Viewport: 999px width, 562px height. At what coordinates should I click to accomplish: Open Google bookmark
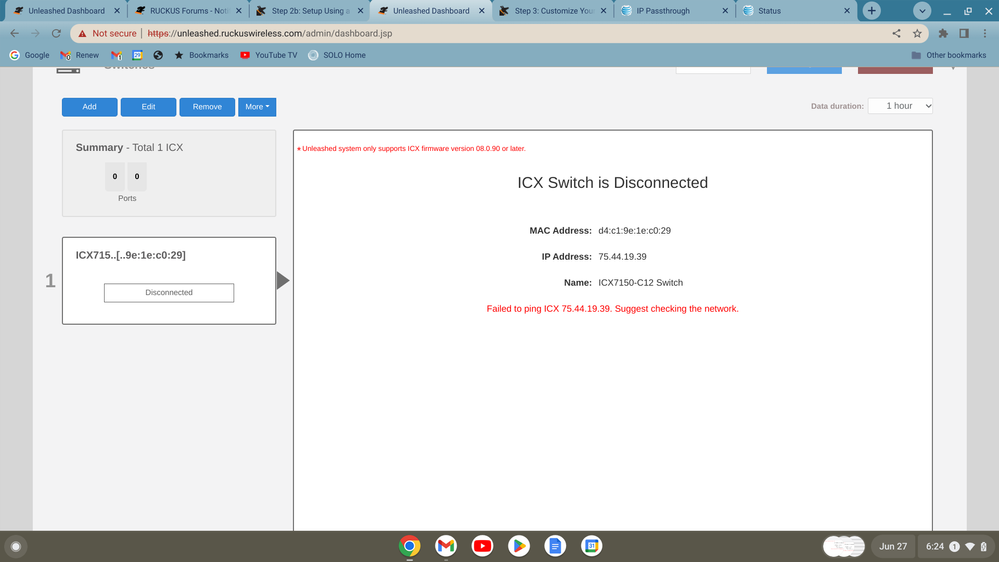(x=29, y=55)
